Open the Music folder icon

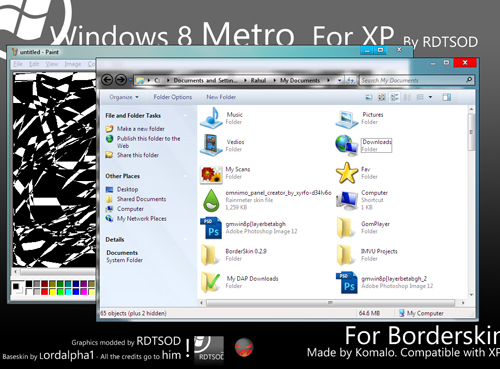tap(211, 118)
